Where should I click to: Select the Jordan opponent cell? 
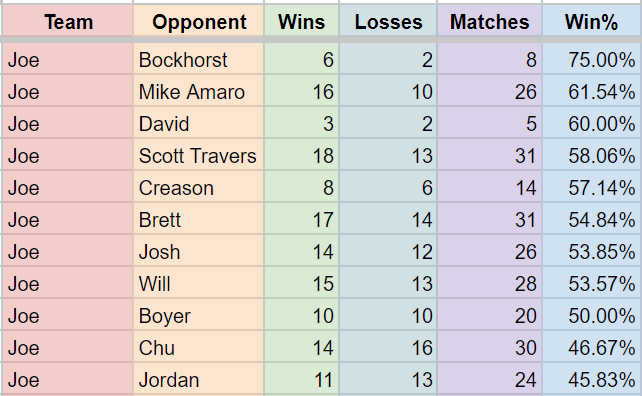199,380
